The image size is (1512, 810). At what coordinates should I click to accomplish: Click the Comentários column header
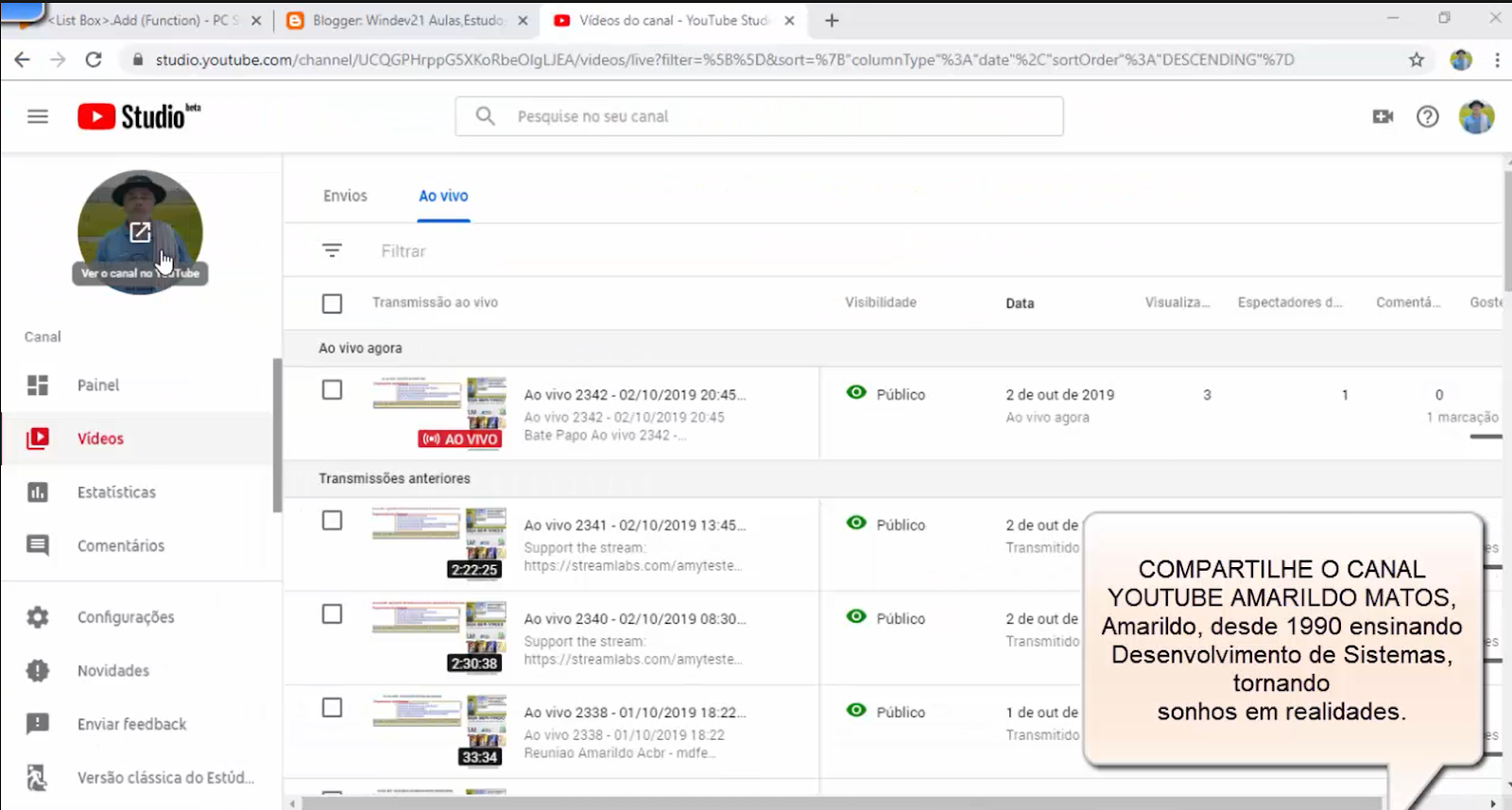(x=1408, y=302)
